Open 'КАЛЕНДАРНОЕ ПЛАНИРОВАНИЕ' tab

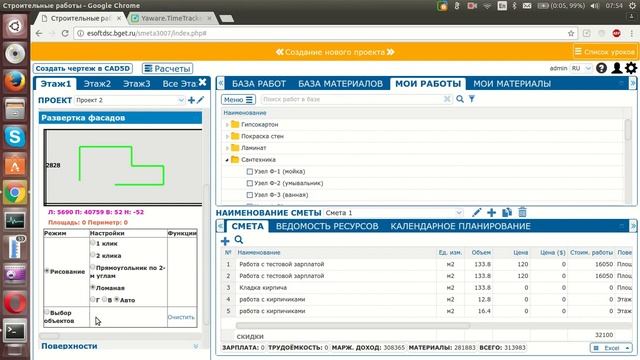[x=460, y=226]
